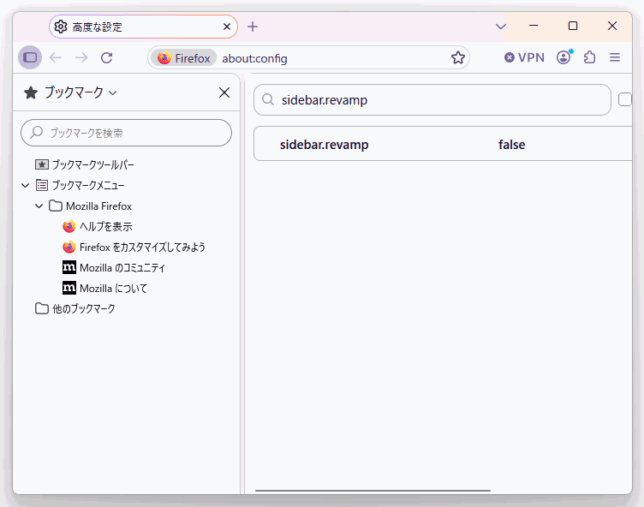Click the horizontal scrollbar at bottom

tap(373, 490)
